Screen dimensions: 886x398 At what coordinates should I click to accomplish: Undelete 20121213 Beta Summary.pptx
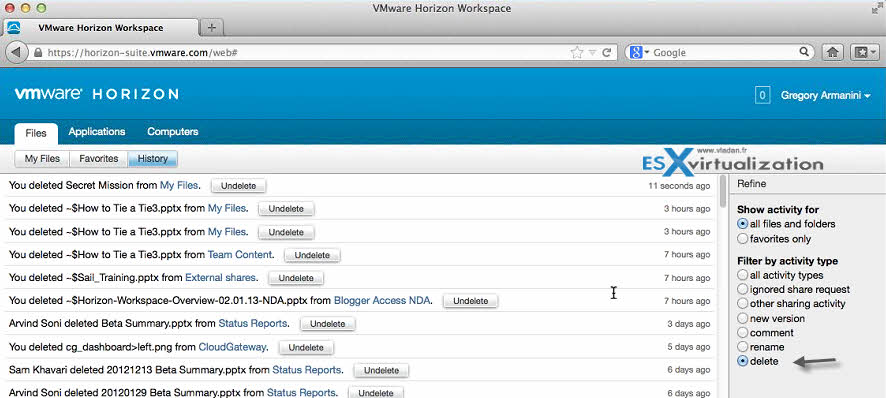[381, 370]
